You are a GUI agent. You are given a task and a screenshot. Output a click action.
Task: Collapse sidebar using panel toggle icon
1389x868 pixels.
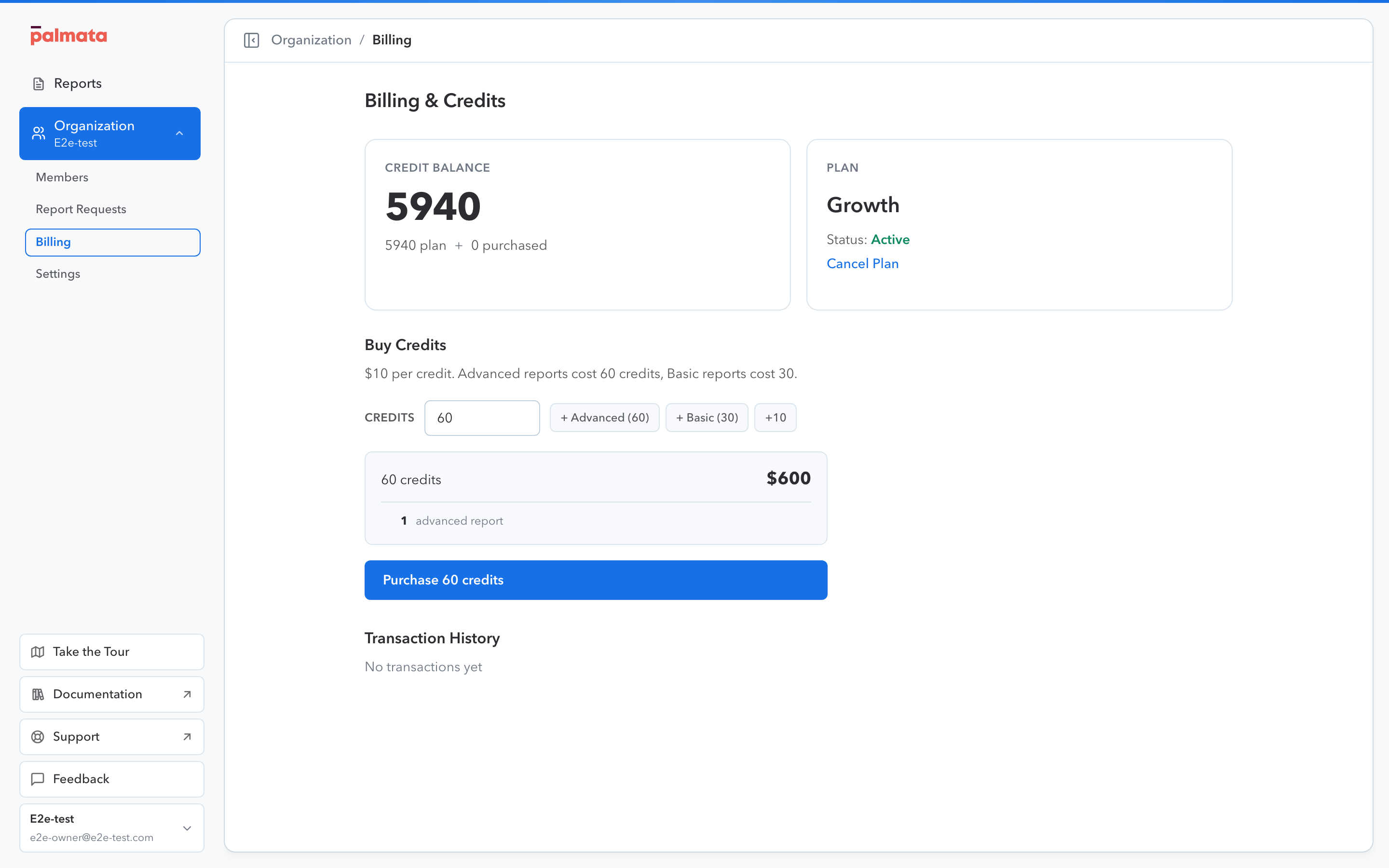point(251,40)
